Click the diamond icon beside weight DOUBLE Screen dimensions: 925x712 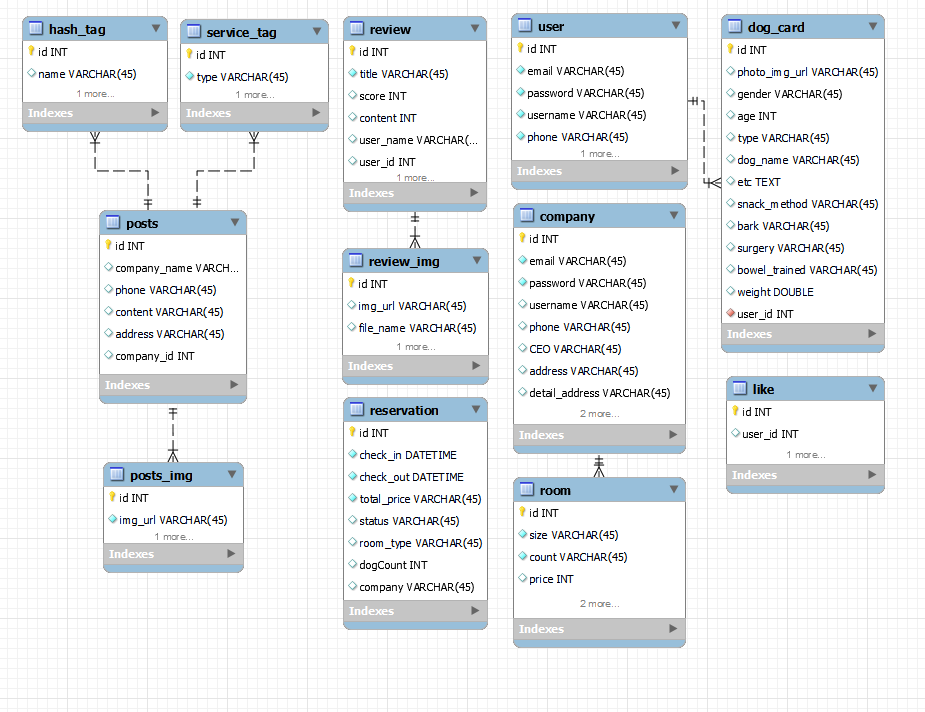pos(731,291)
